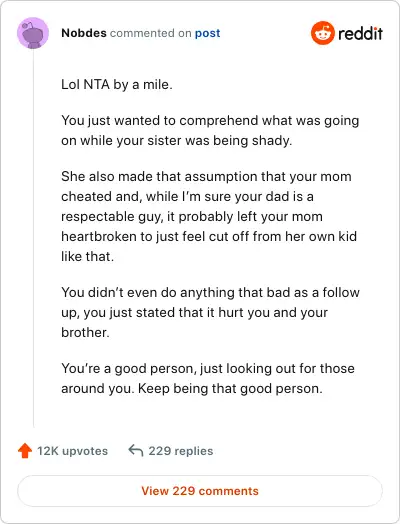Select the '12K upvotes' count text
400x524 pixels.
click(73, 451)
